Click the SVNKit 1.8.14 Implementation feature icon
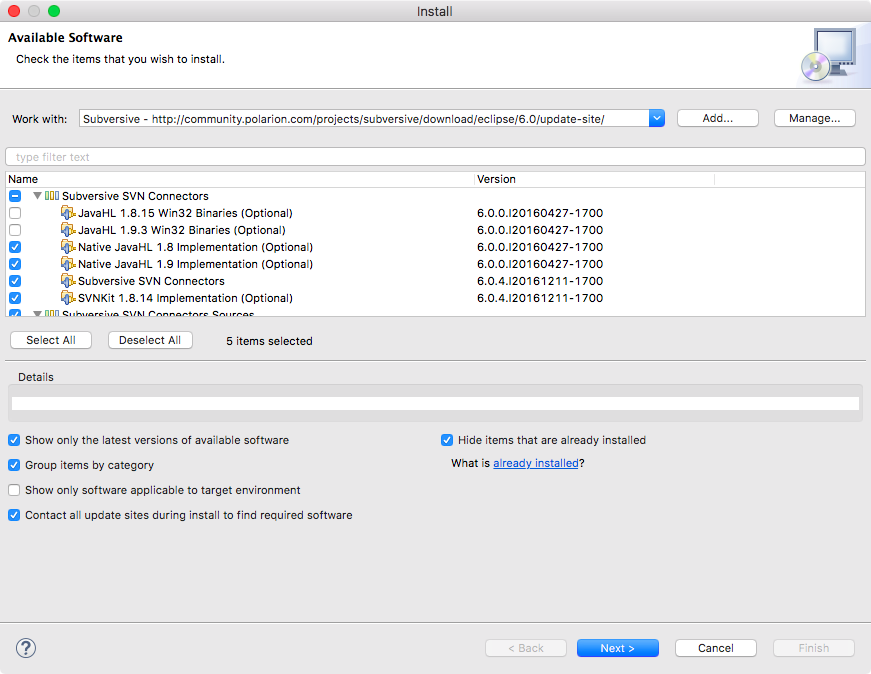This screenshot has height=674, width=871. pos(68,298)
